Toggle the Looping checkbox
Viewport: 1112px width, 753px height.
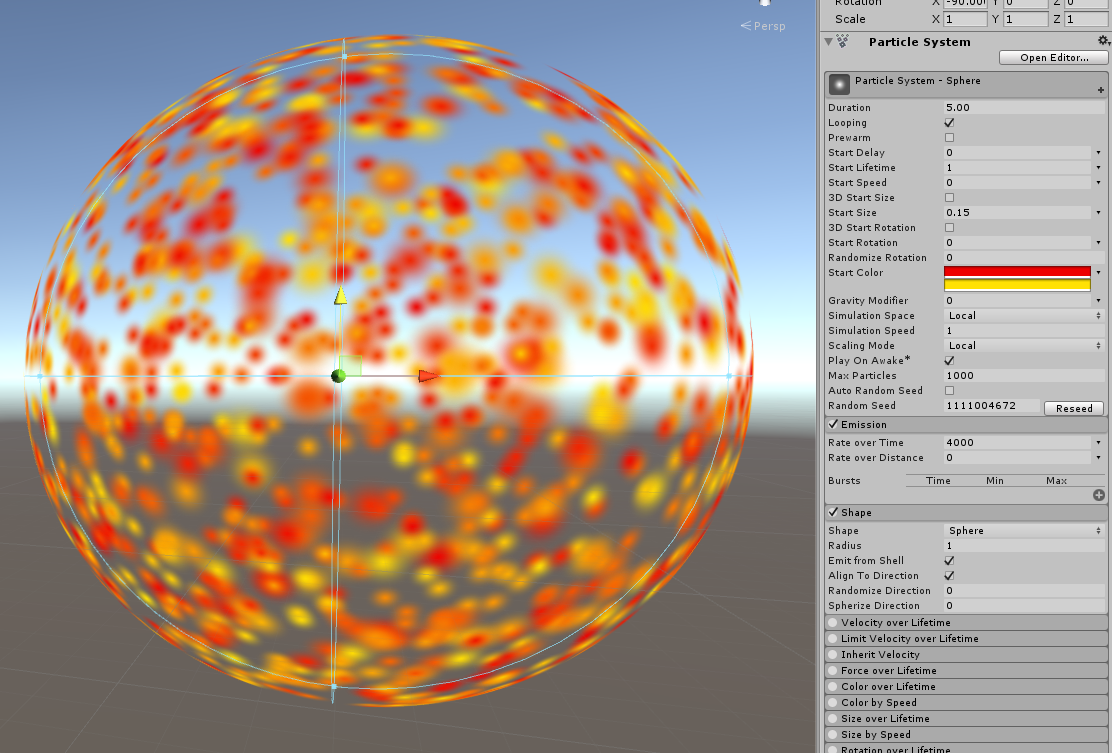coord(950,123)
